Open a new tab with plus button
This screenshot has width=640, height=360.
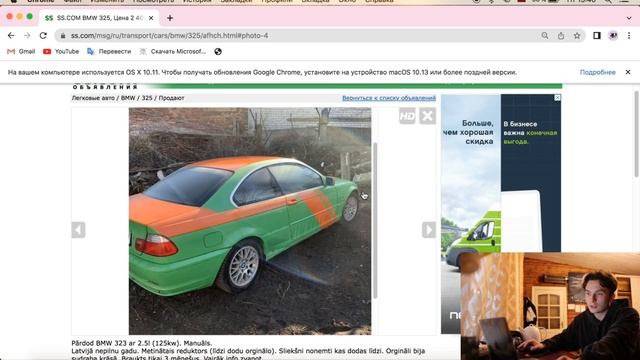point(170,18)
